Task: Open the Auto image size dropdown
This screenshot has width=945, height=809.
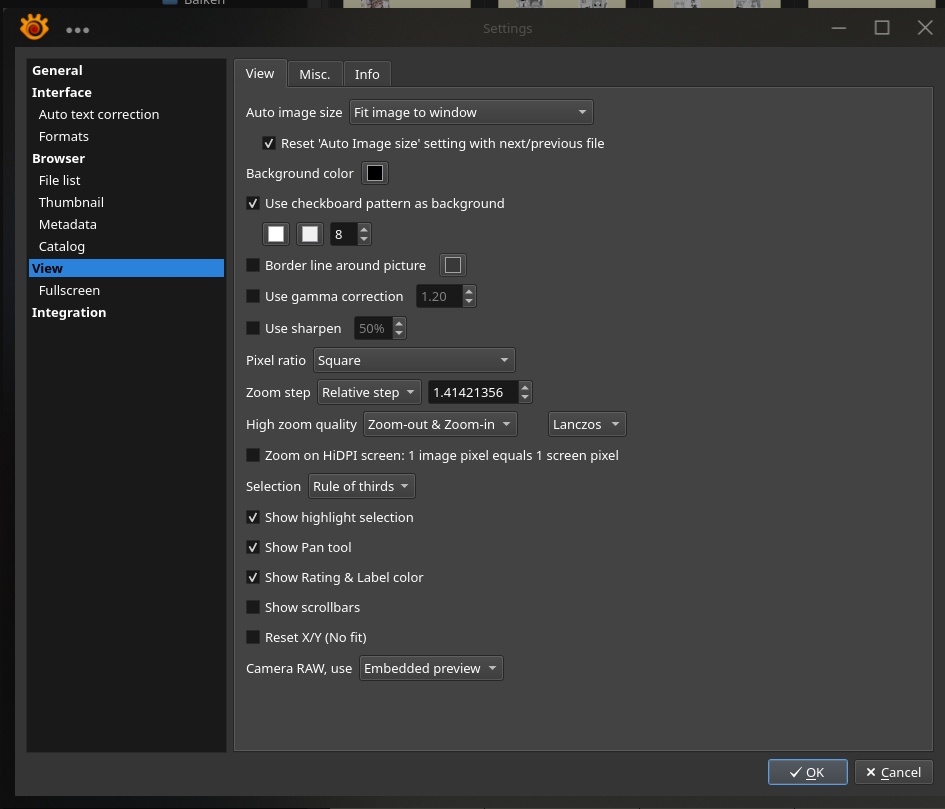Action: (471, 112)
